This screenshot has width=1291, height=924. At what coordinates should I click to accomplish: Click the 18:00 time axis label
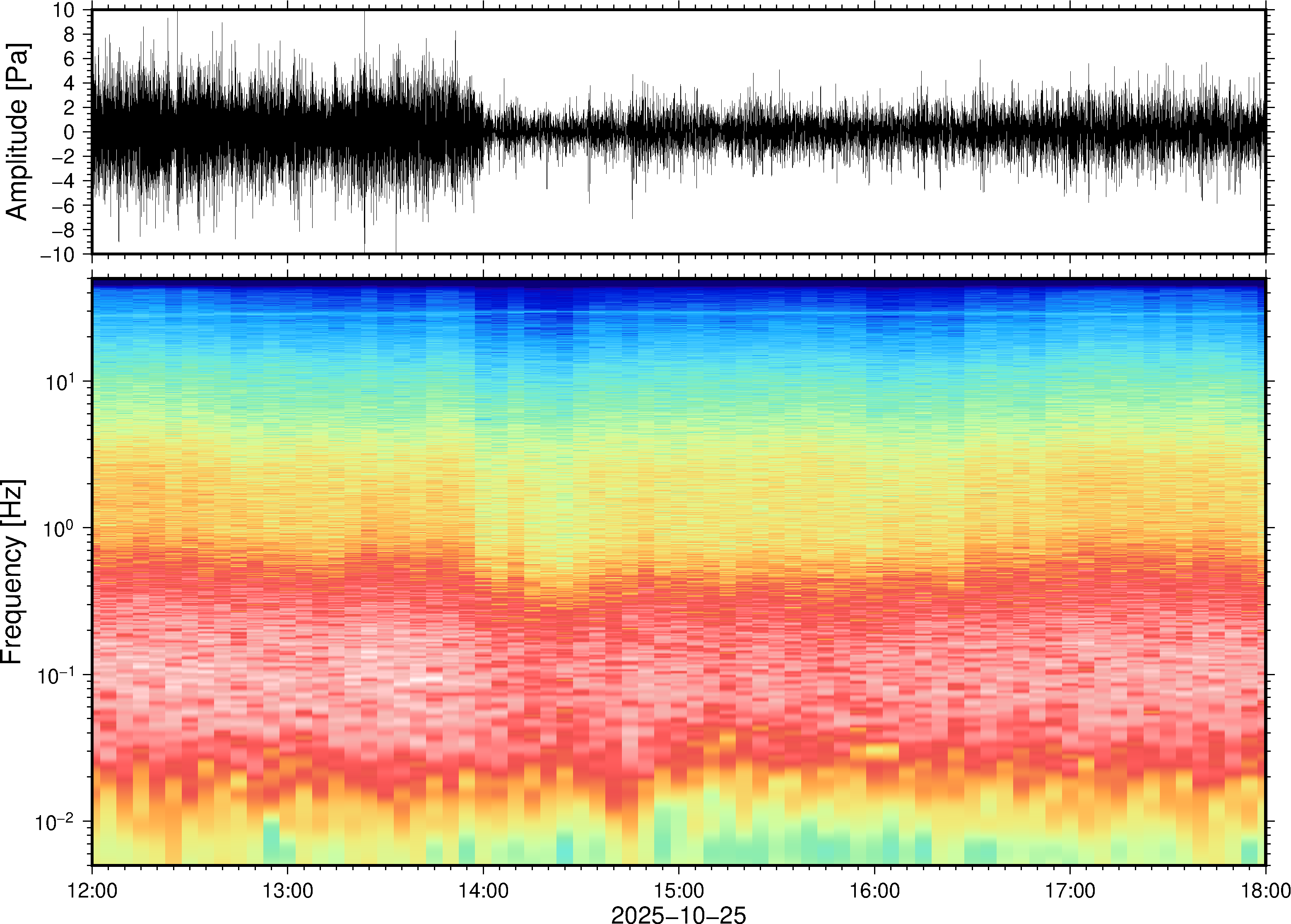pos(1265,890)
